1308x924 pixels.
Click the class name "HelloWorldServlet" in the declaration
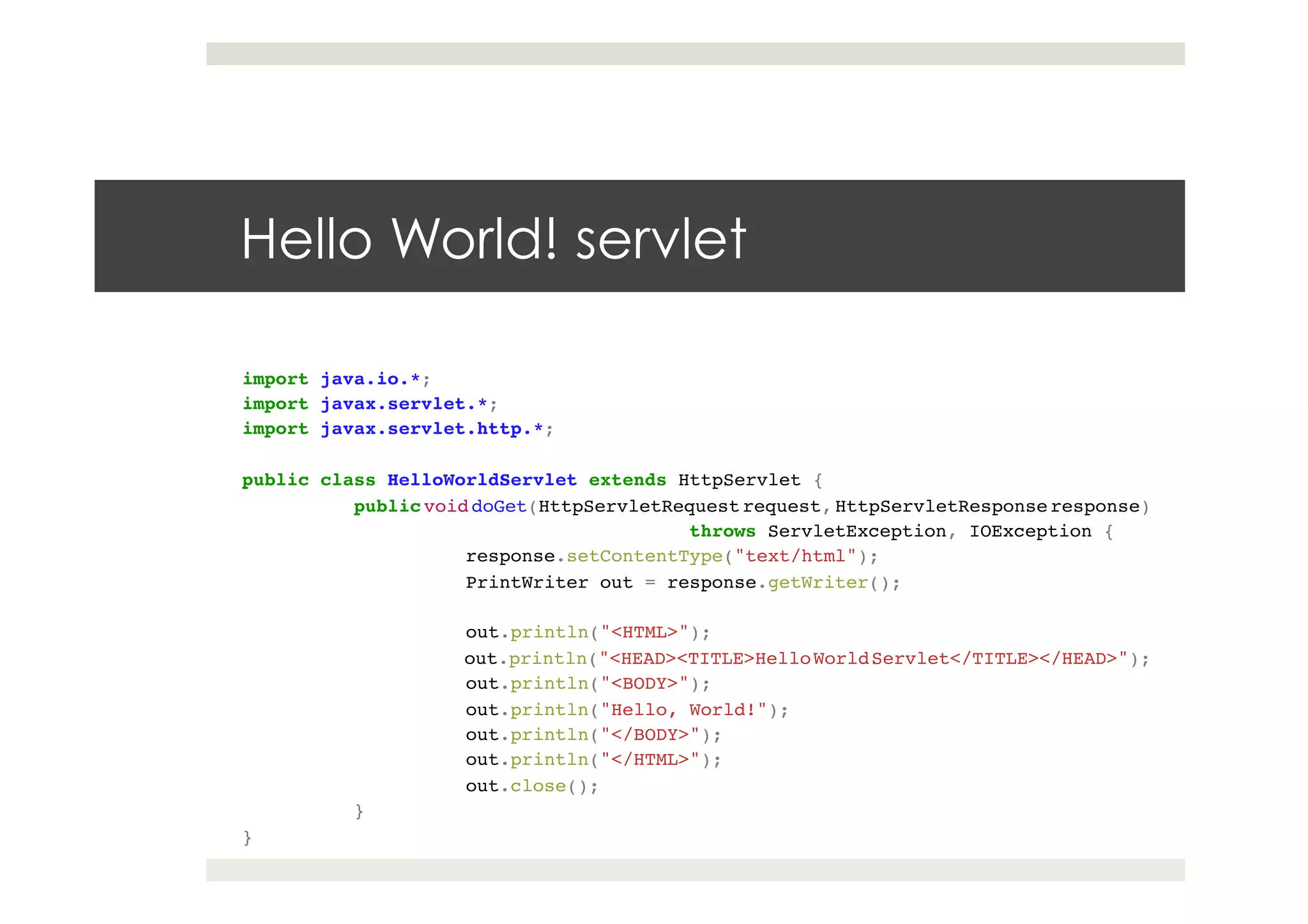click(482, 480)
